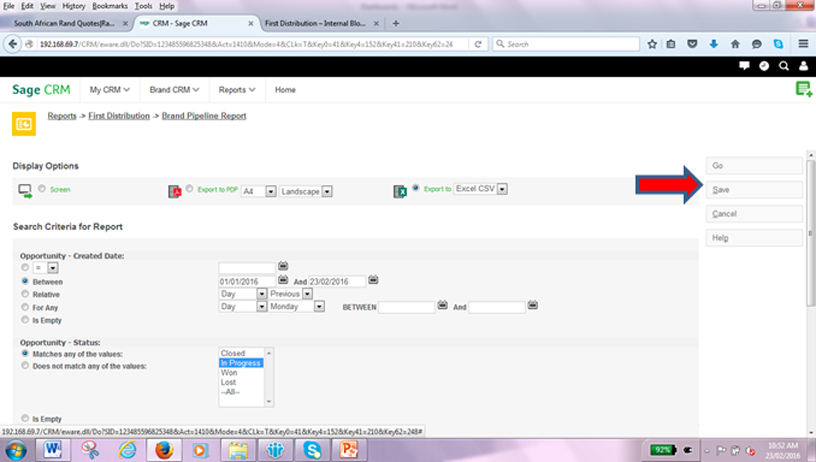The image size is (816, 462).
Task: Click the Save button
Action: pyautogui.click(x=754, y=189)
